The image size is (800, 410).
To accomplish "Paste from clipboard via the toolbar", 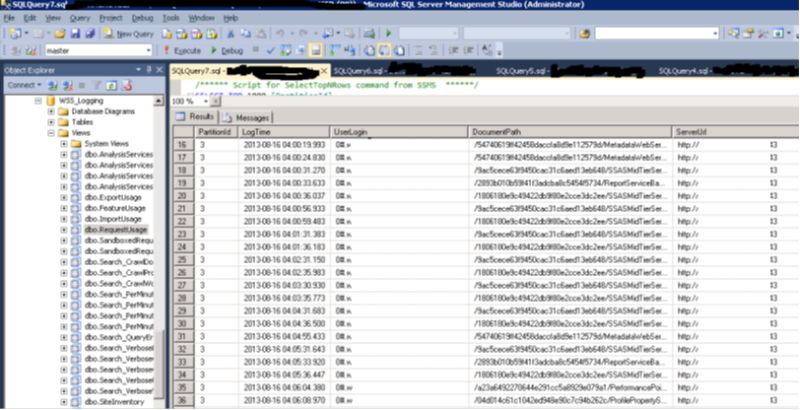I will (x=260, y=34).
